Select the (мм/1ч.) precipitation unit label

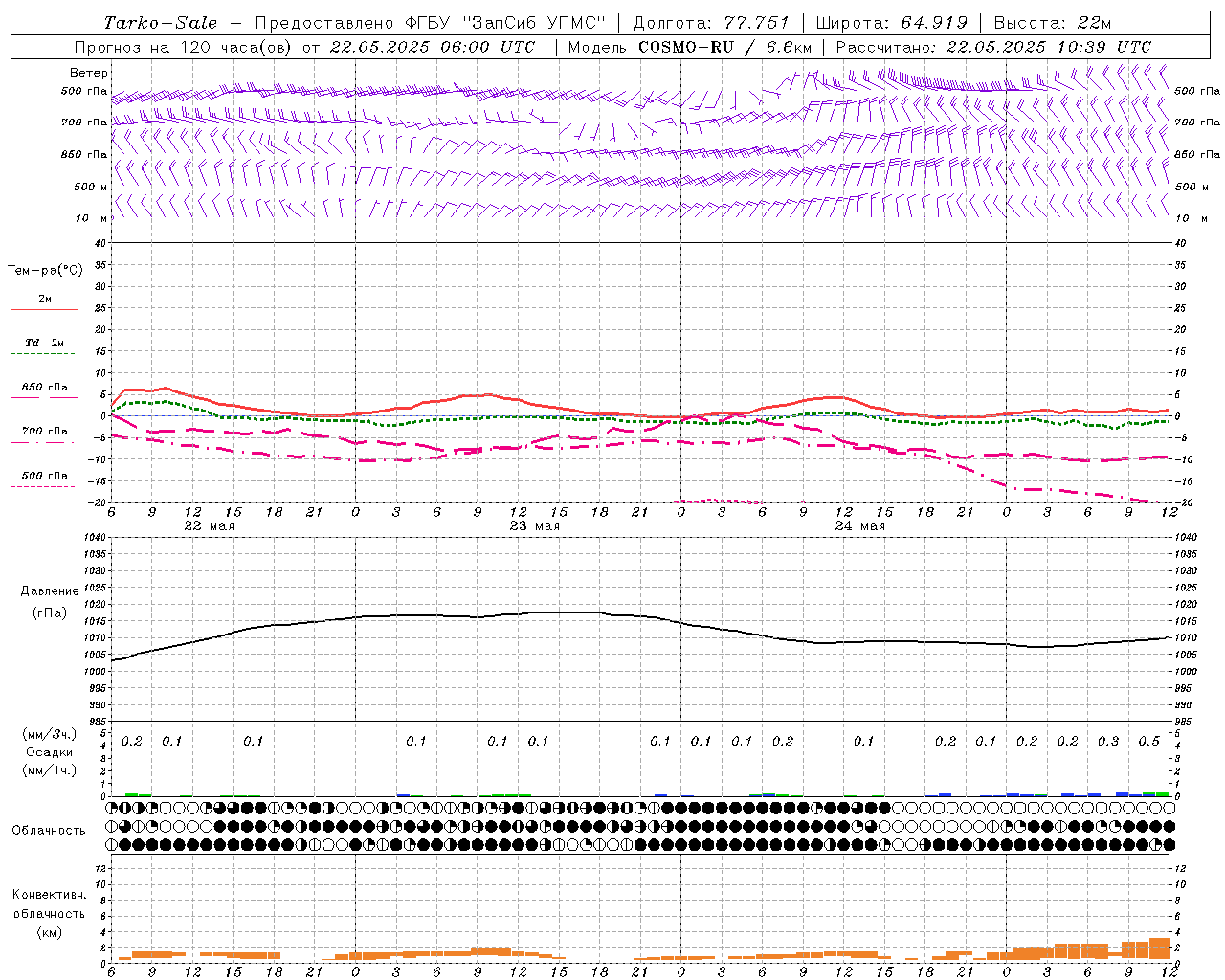click(49, 770)
